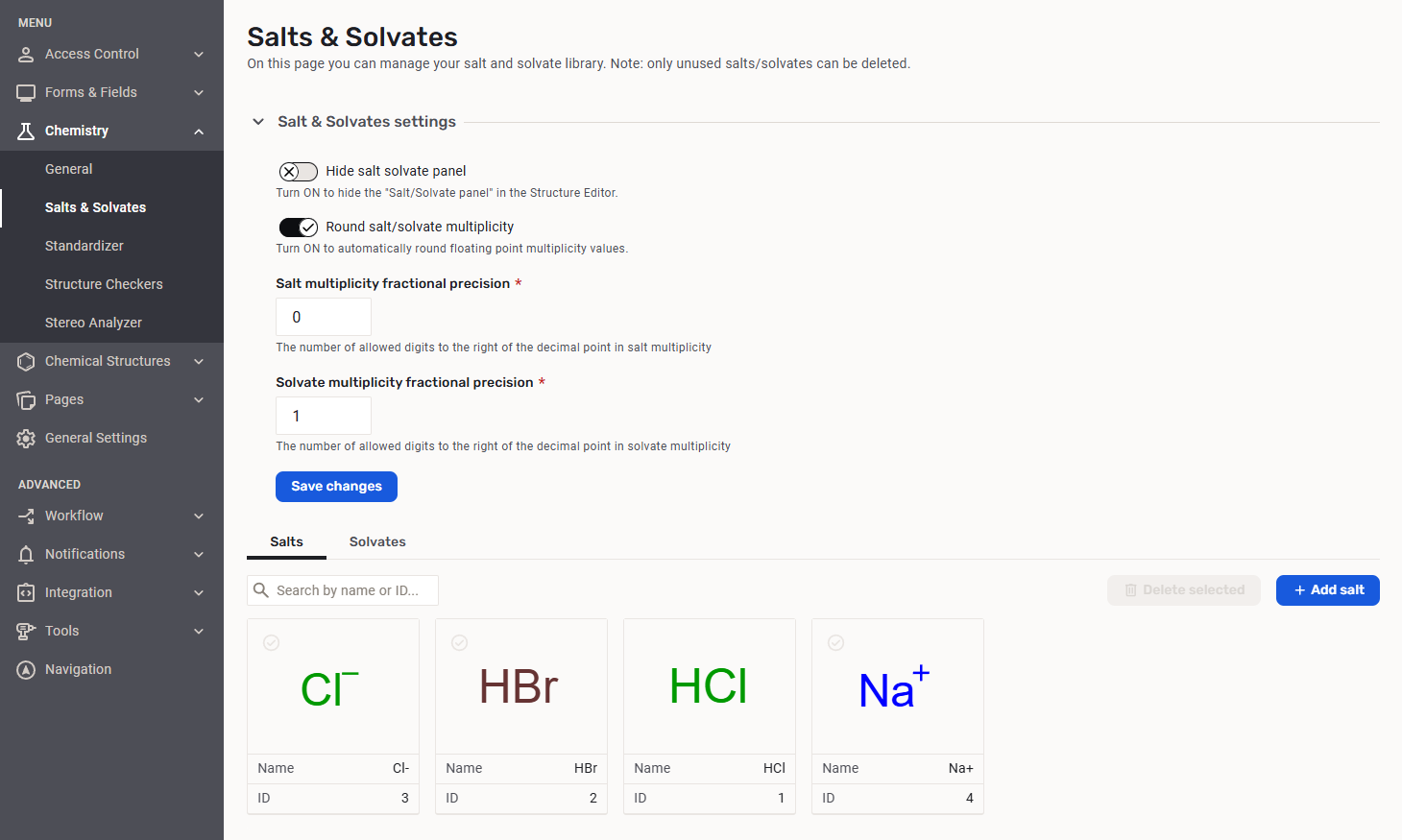The width and height of the screenshot is (1402, 840).
Task: Click the Add salt button
Action: point(1327,590)
